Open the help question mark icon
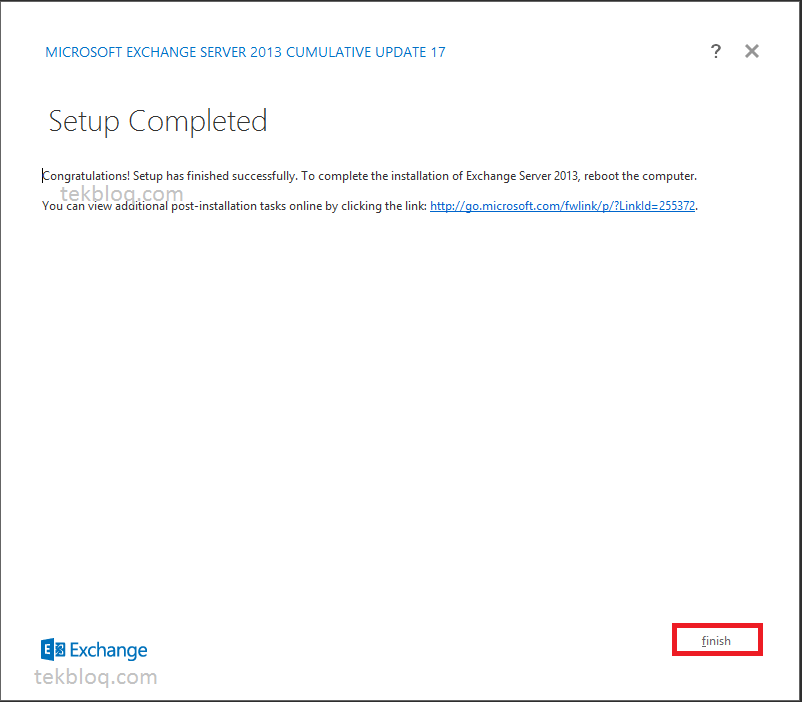 point(716,51)
